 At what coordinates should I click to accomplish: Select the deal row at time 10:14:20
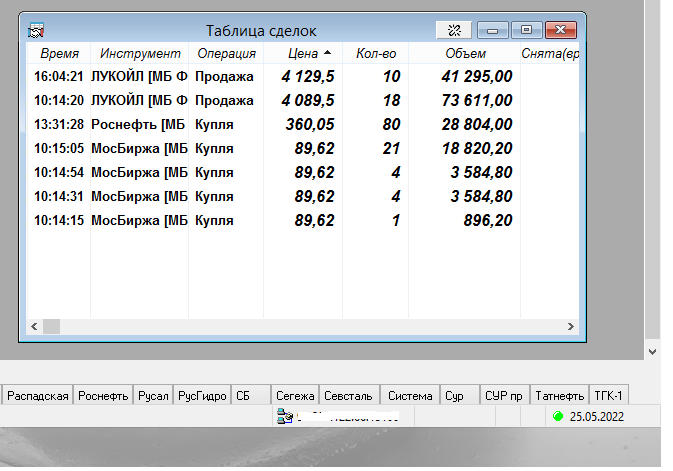click(x=303, y=100)
